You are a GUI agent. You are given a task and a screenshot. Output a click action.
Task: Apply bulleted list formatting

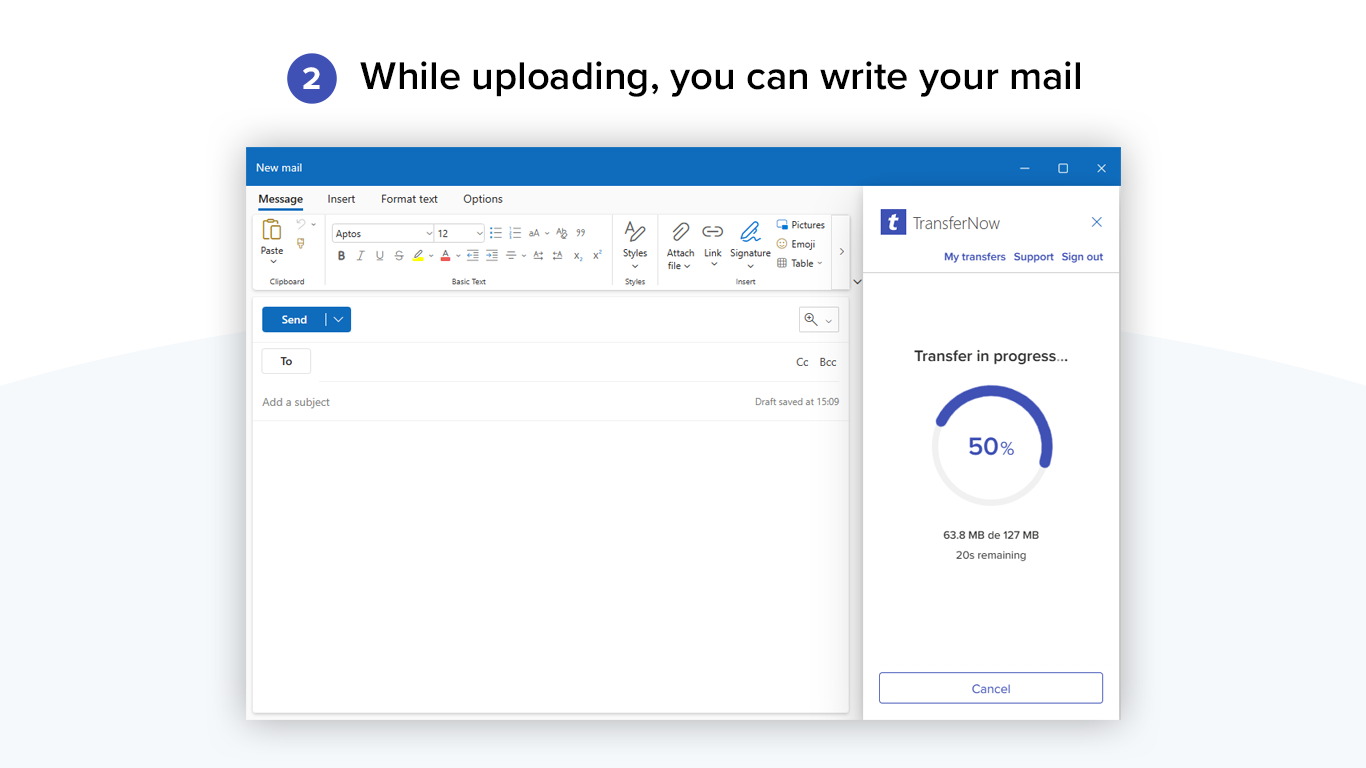point(495,233)
